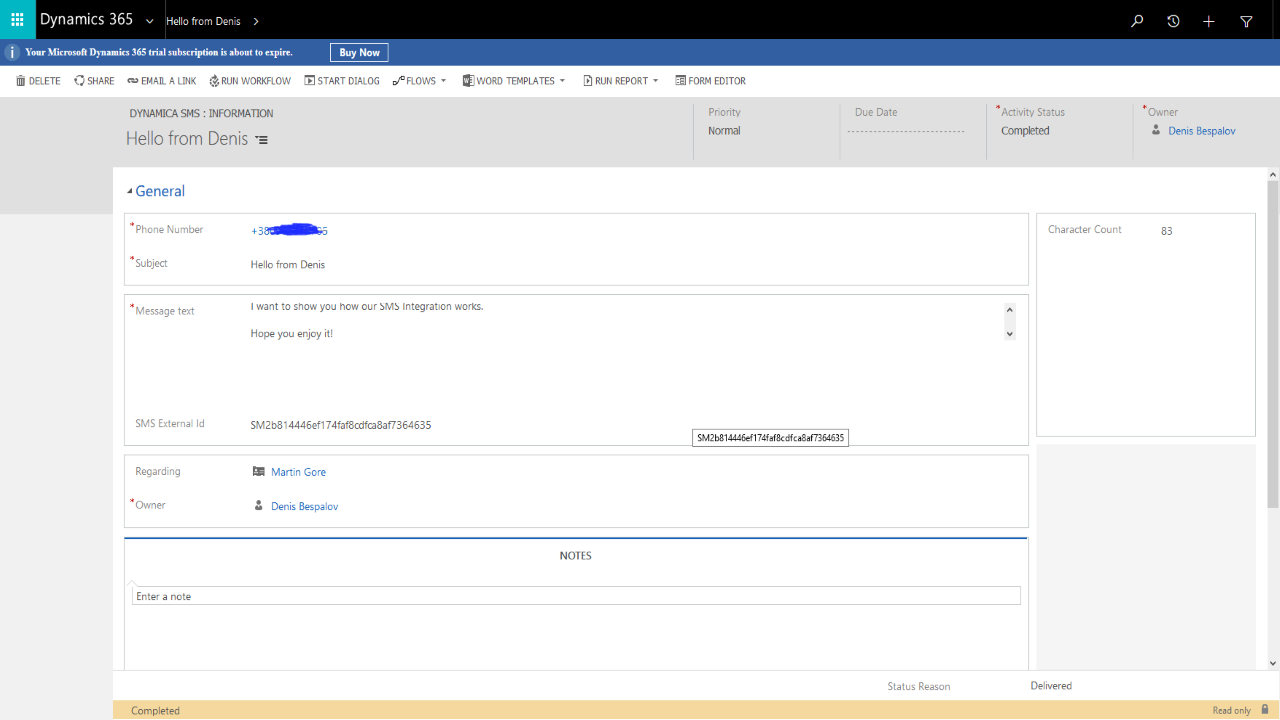
Task: Open Denis Bespalov owner link in header
Action: pos(1202,131)
